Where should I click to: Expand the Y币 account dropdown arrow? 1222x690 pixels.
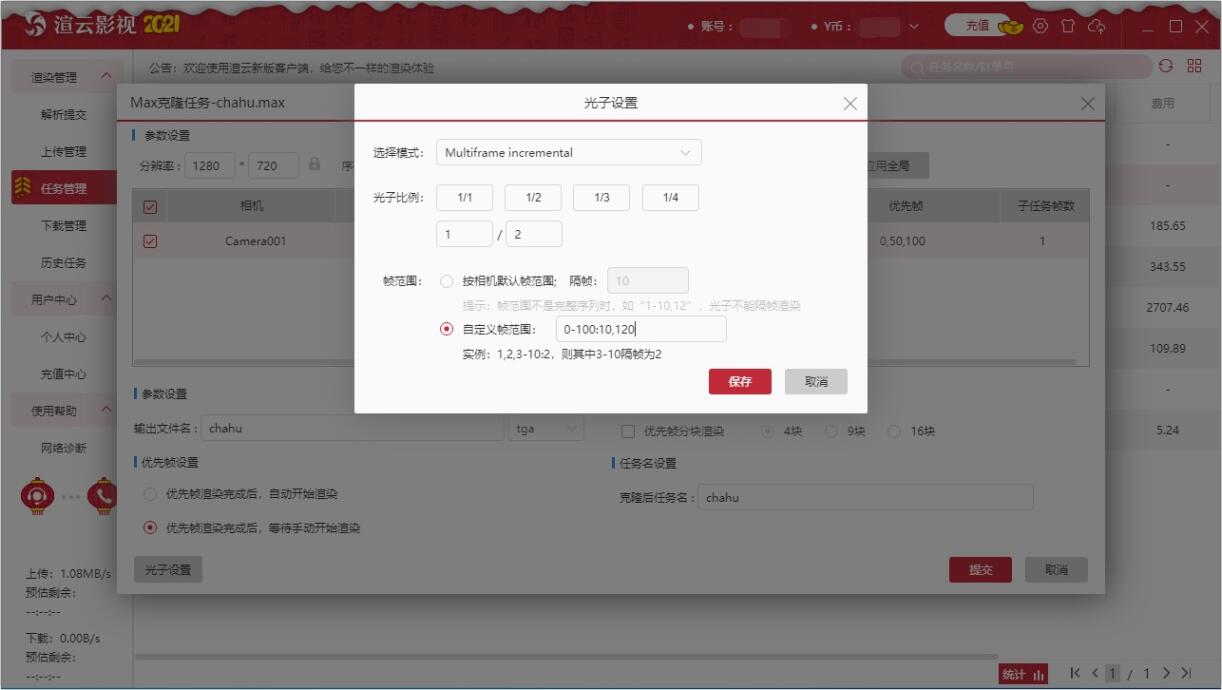coord(913,27)
